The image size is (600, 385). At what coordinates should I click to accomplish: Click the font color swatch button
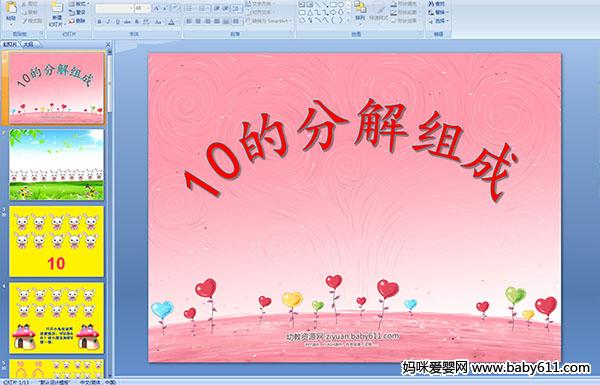point(171,22)
